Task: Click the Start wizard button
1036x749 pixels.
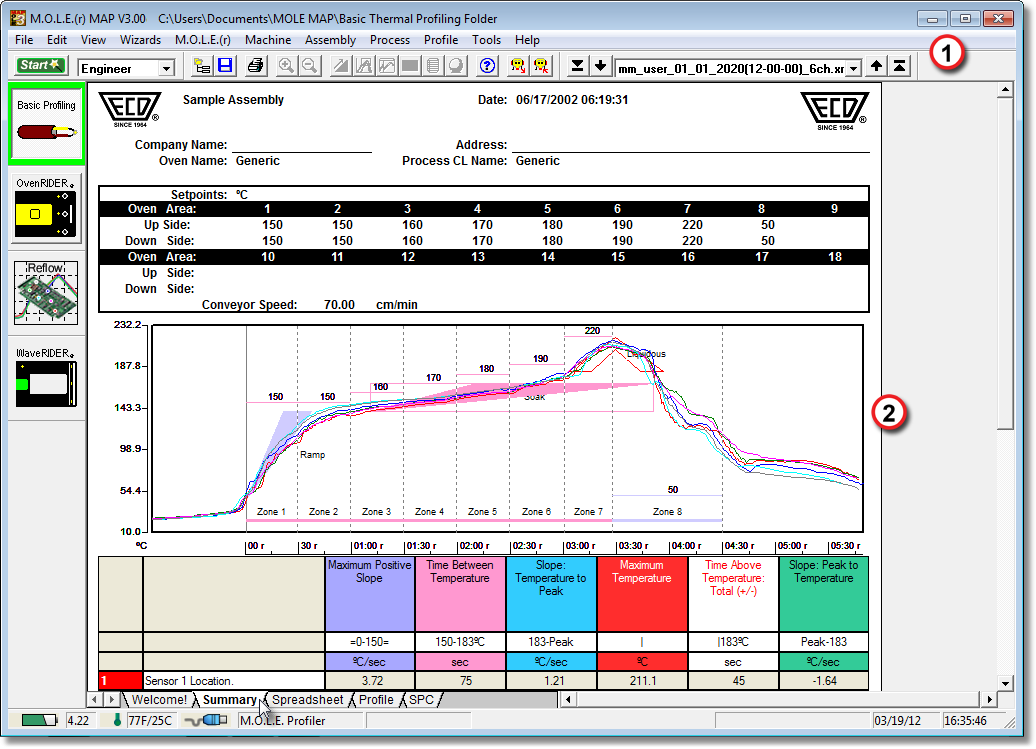Action: tap(40, 65)
